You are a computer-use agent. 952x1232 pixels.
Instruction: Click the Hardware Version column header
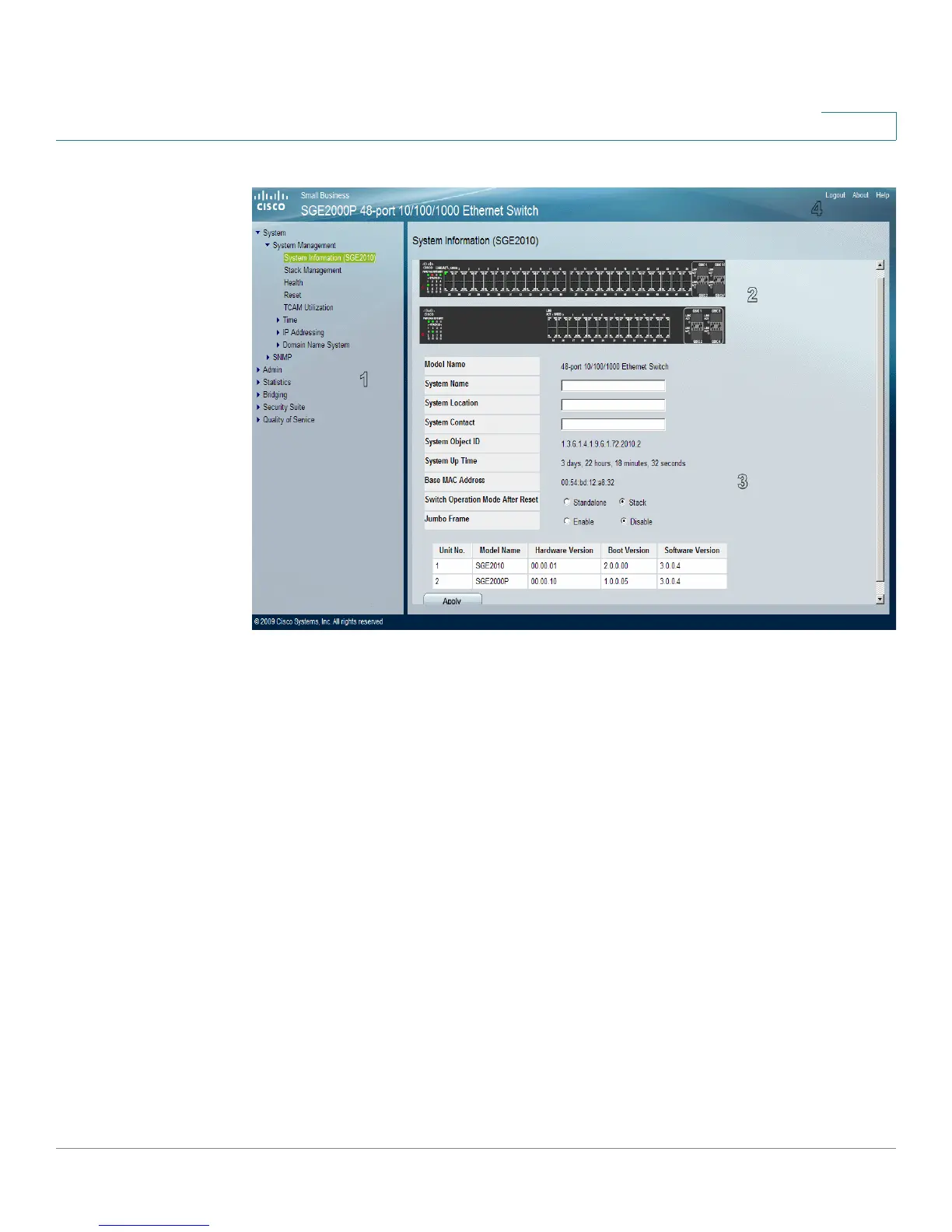click(x=564, y=550)
